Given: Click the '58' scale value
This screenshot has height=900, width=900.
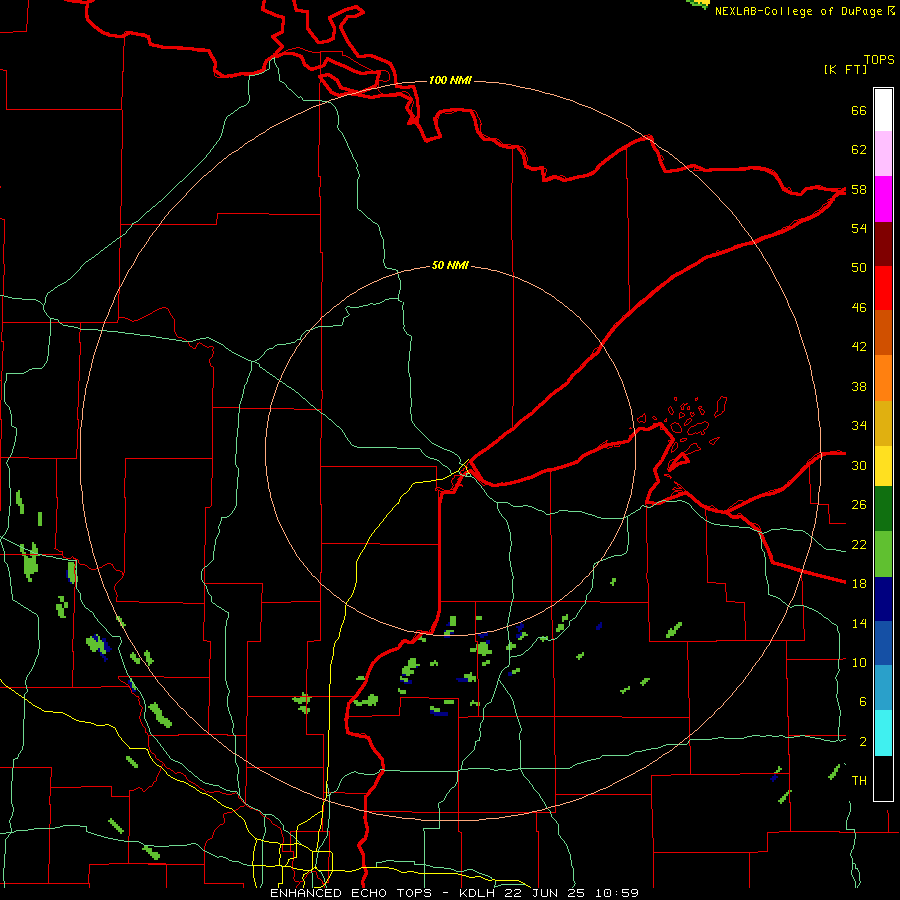Looking at the screenshot, I should point(859,189).
